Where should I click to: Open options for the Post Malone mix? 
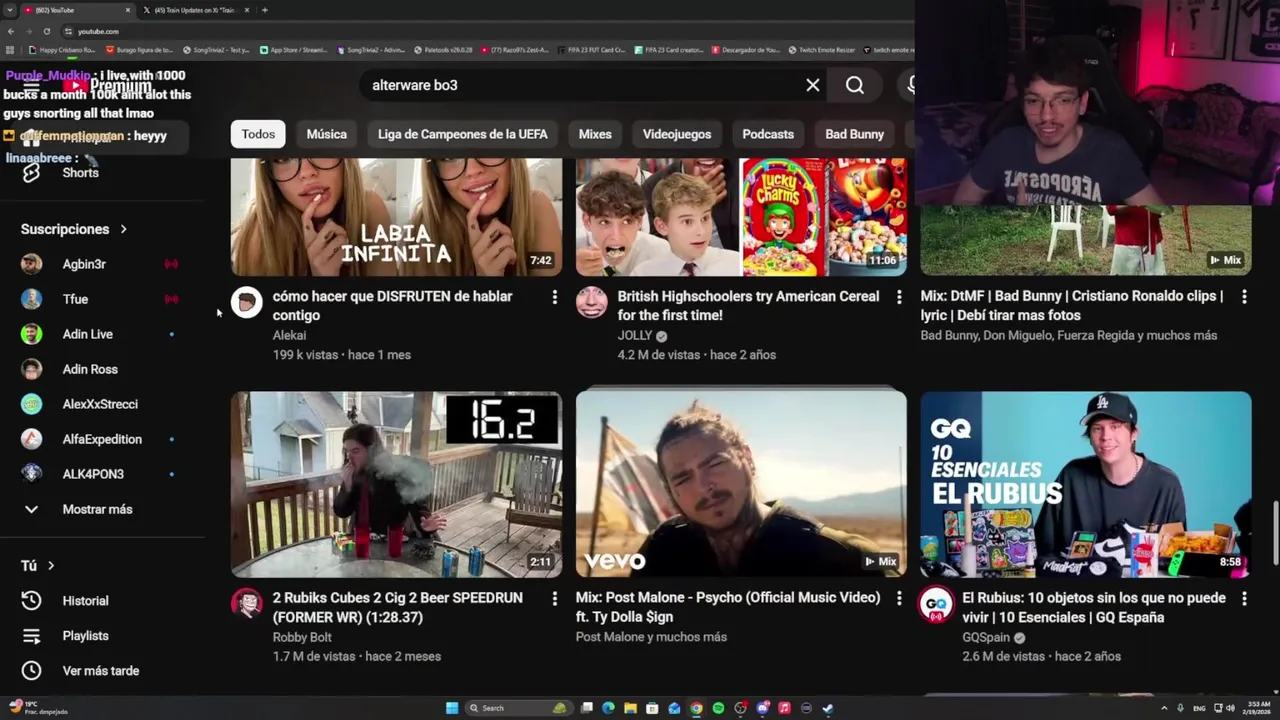pyautogui.click(x=899, y=598)
